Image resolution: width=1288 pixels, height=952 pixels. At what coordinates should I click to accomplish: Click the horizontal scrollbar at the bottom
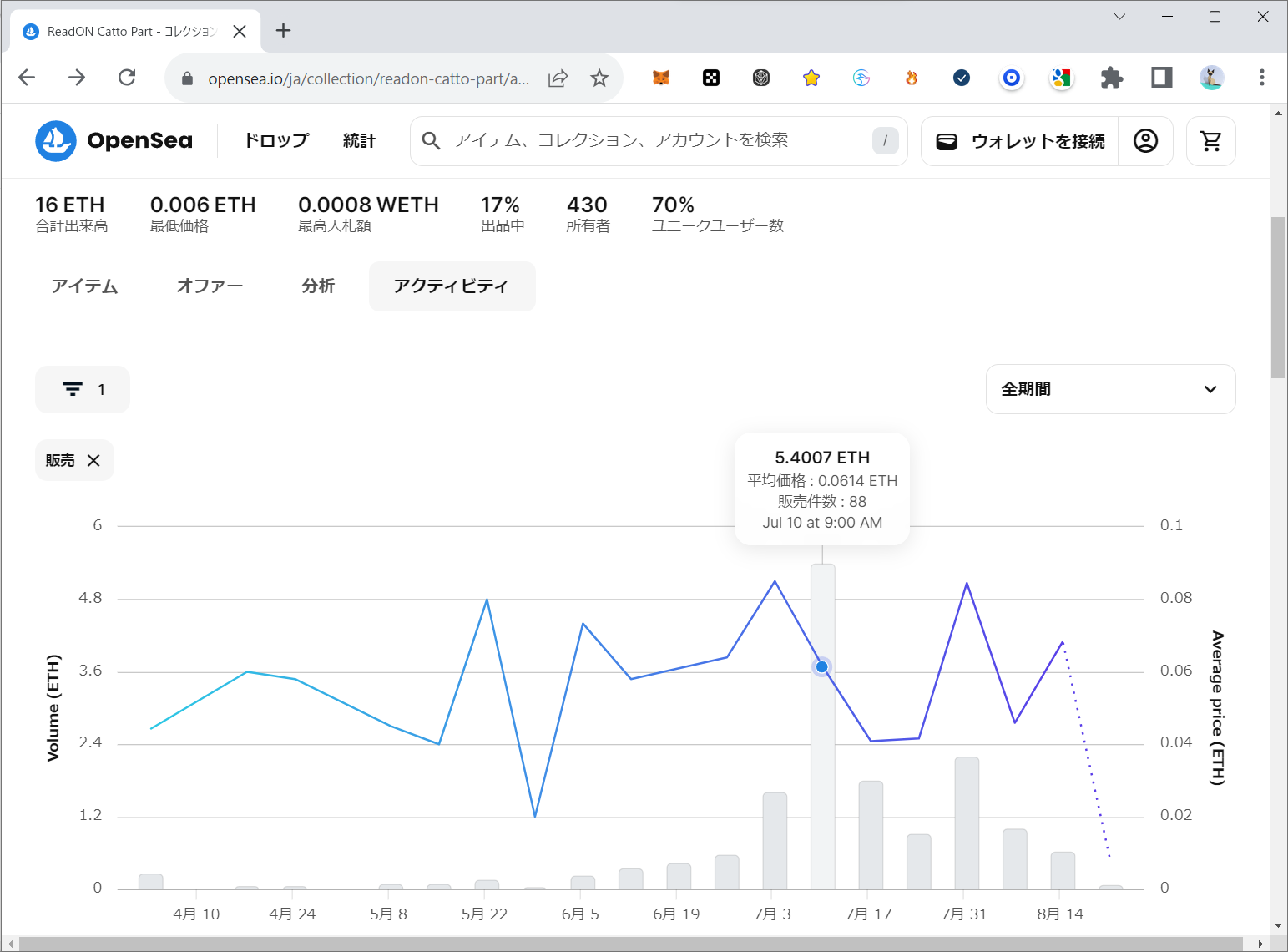(x=634, y=944)
